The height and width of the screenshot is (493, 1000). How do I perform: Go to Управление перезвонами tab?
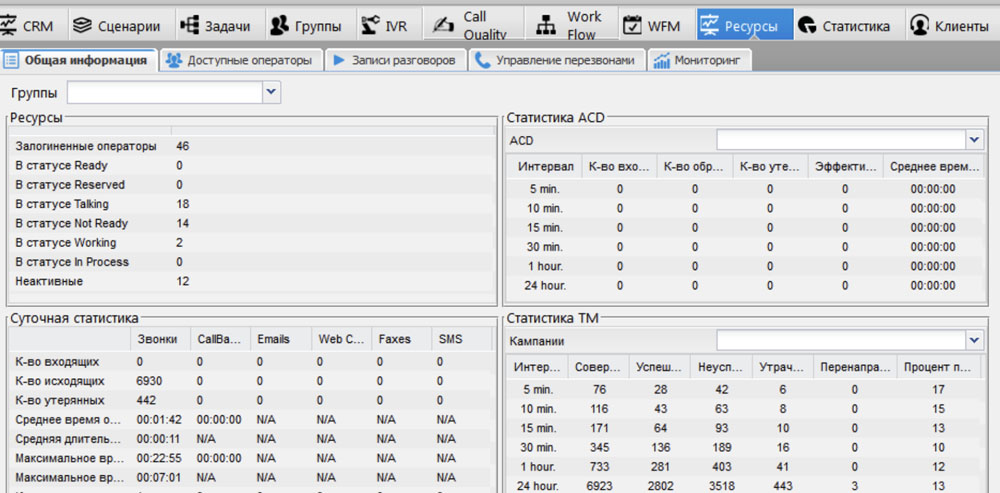555,61
